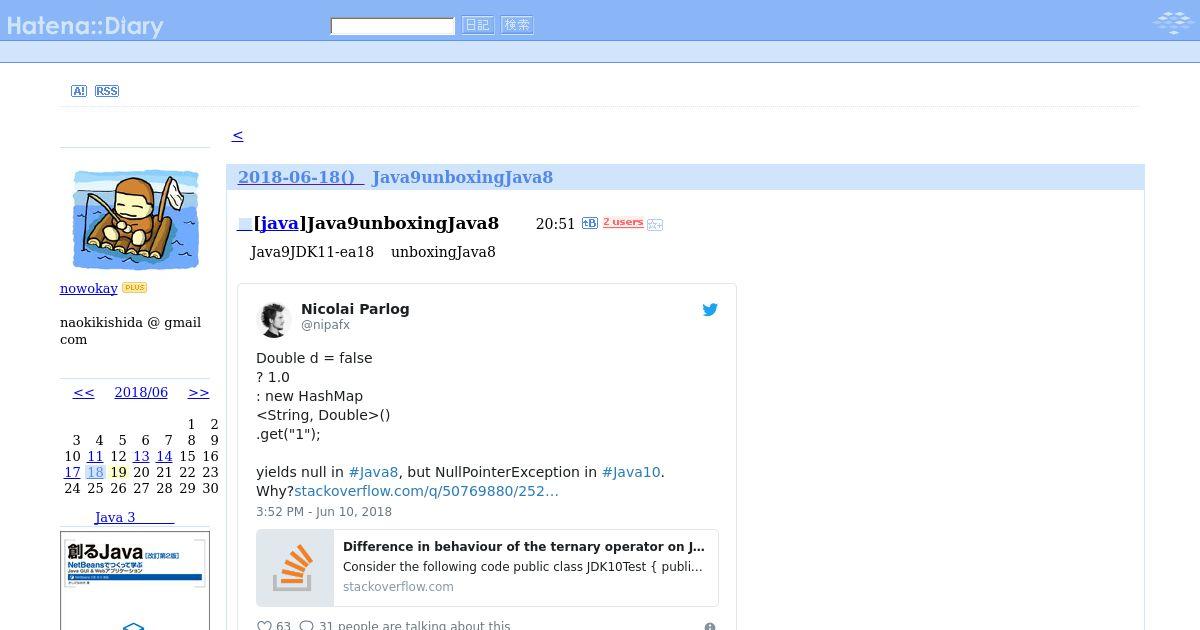Click the tweet timestamp 3:52 PM - Jun 10, 2018
This screenshot has height=630, width=1200.
point(324,512)
